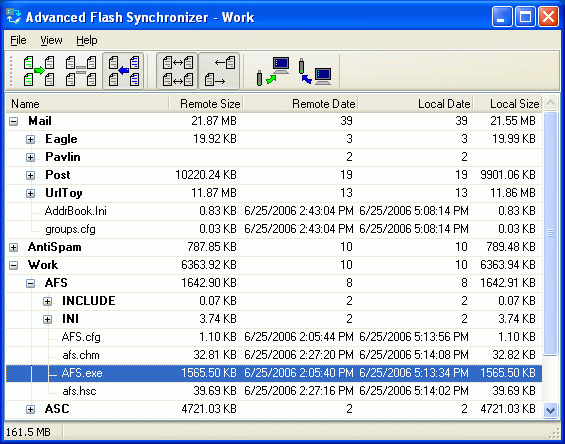Click computer to flash drive blue arrow icon
This screenshot has height=444, width=565.
[x=315, y=71]
